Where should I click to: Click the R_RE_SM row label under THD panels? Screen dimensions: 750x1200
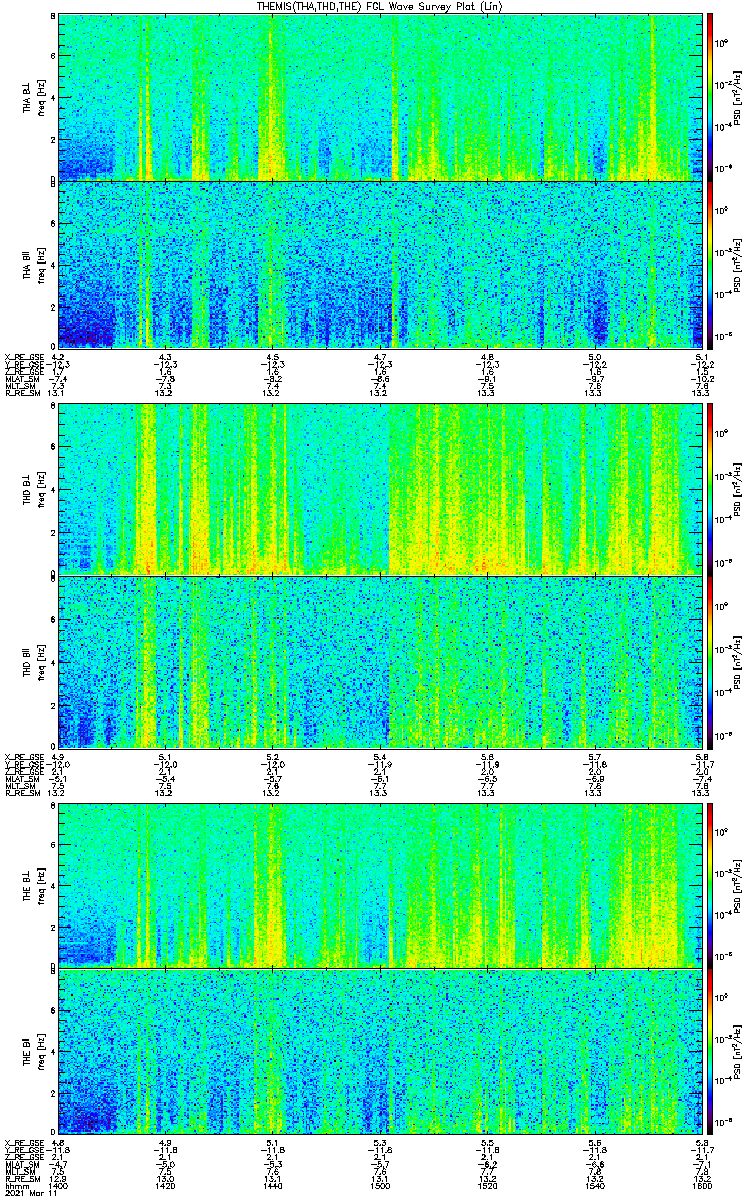(21, 793)
